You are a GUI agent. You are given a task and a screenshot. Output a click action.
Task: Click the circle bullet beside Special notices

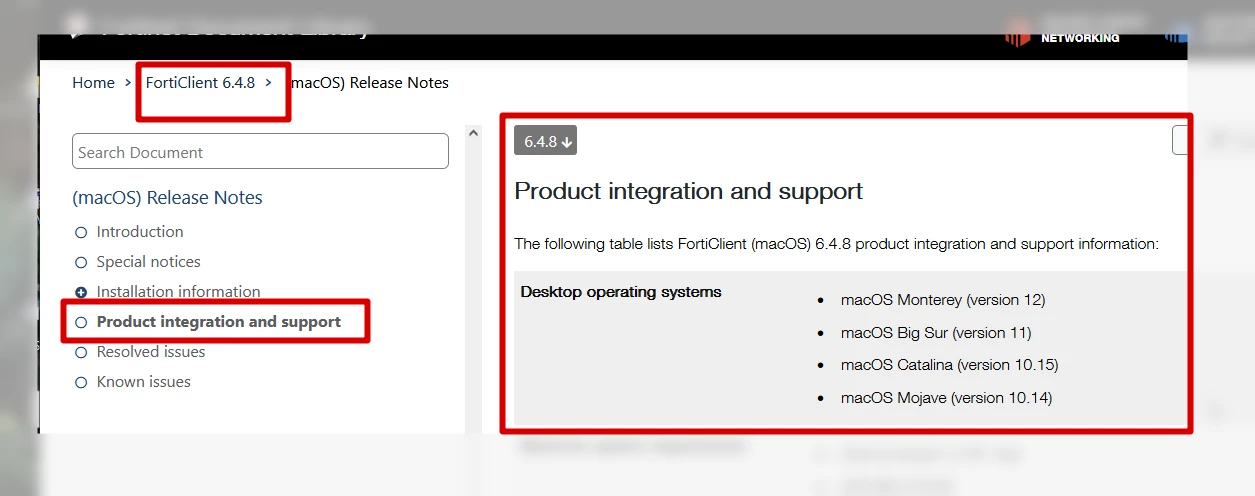pos(81,262)
